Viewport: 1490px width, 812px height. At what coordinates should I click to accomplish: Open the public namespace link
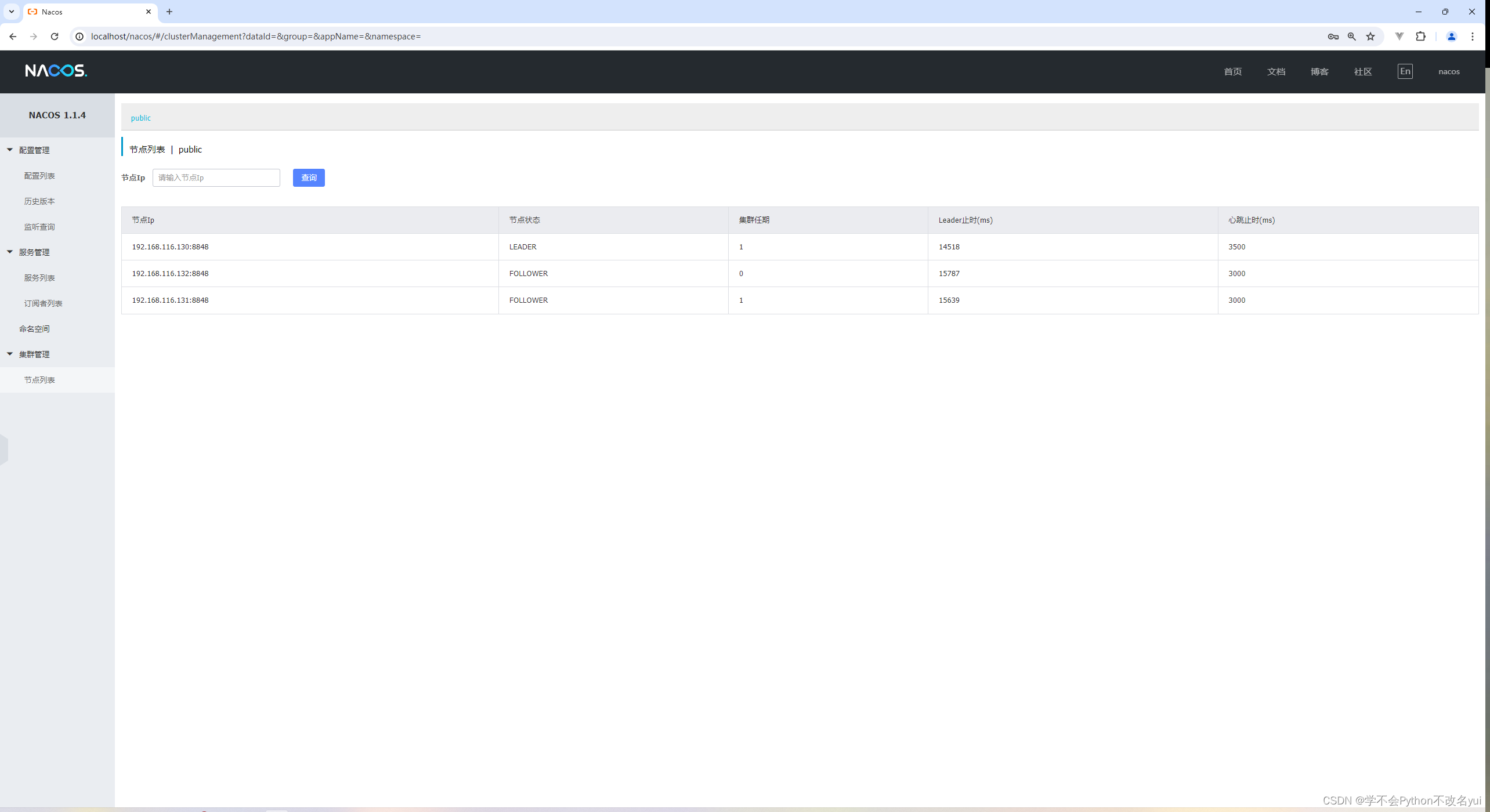(x=140, y=118)
